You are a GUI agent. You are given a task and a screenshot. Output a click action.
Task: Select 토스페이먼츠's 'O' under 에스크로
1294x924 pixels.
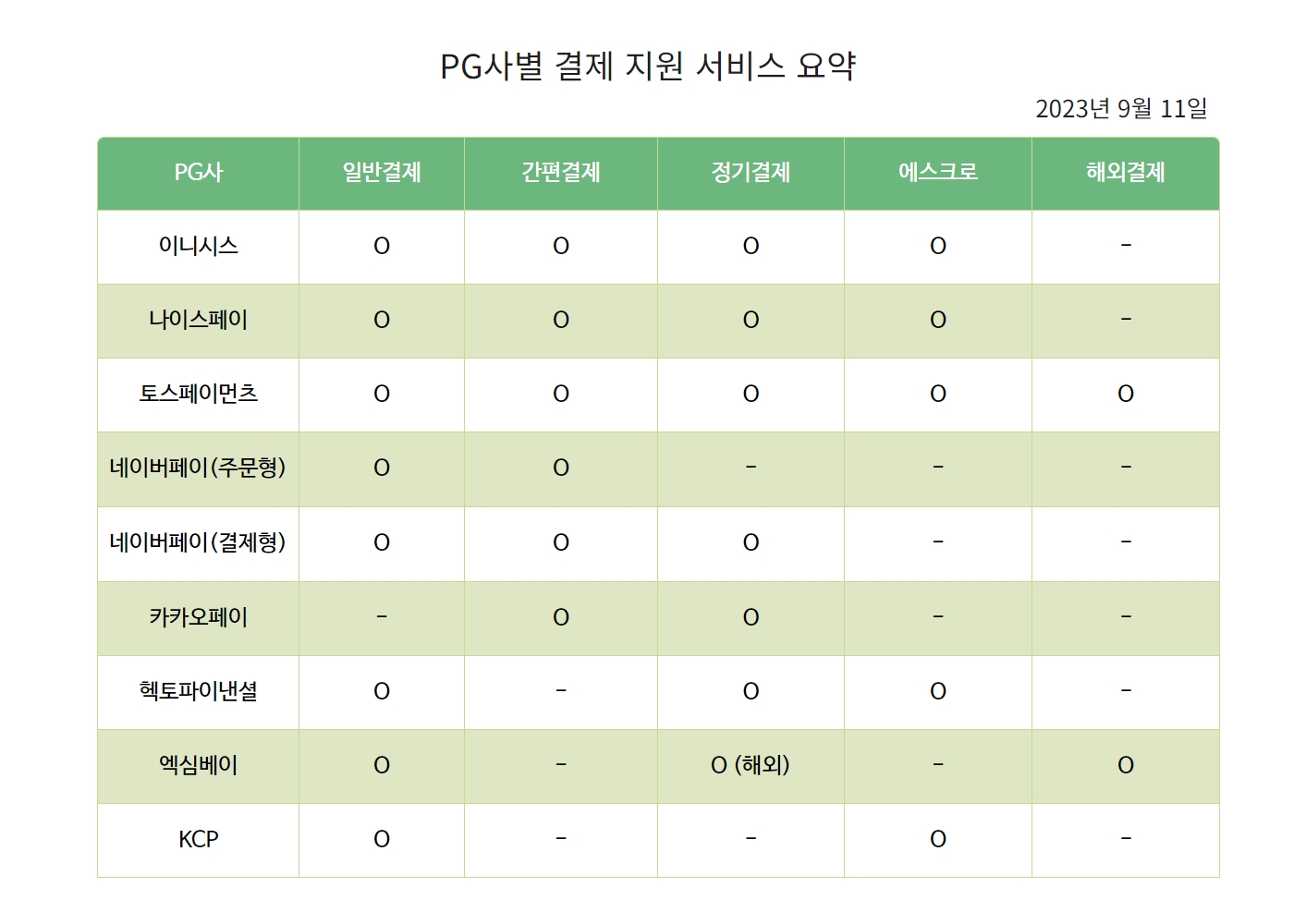(x=938, y=395)
